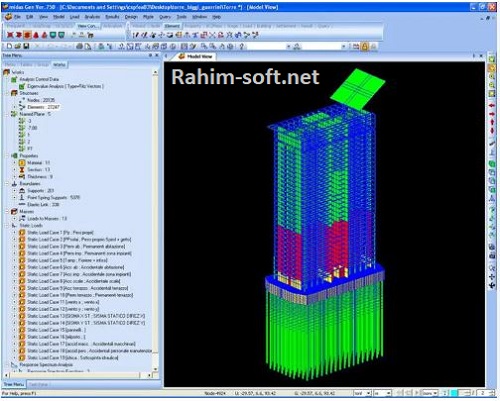This screenshot has width=500, height=401.
Task: Click the red left arrow in right toolbar
Action: pos(492,105)
